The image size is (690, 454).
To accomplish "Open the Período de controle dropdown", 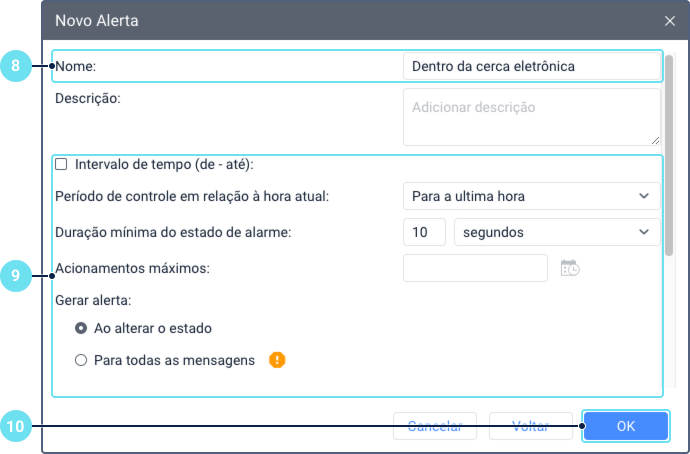I will (x=530, y=196).
